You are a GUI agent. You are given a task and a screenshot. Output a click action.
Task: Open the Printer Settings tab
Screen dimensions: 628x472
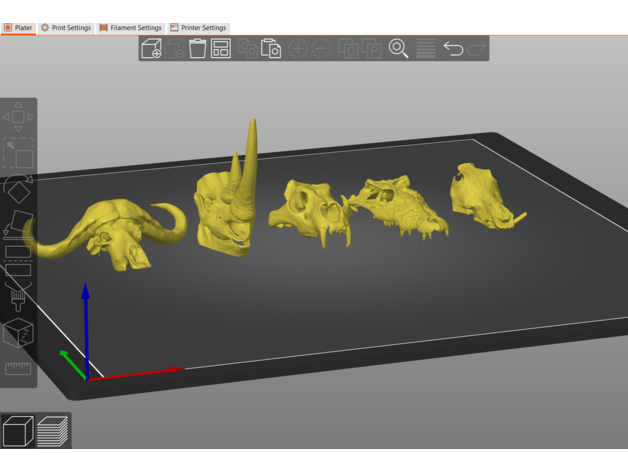click(x=198, y=28)
